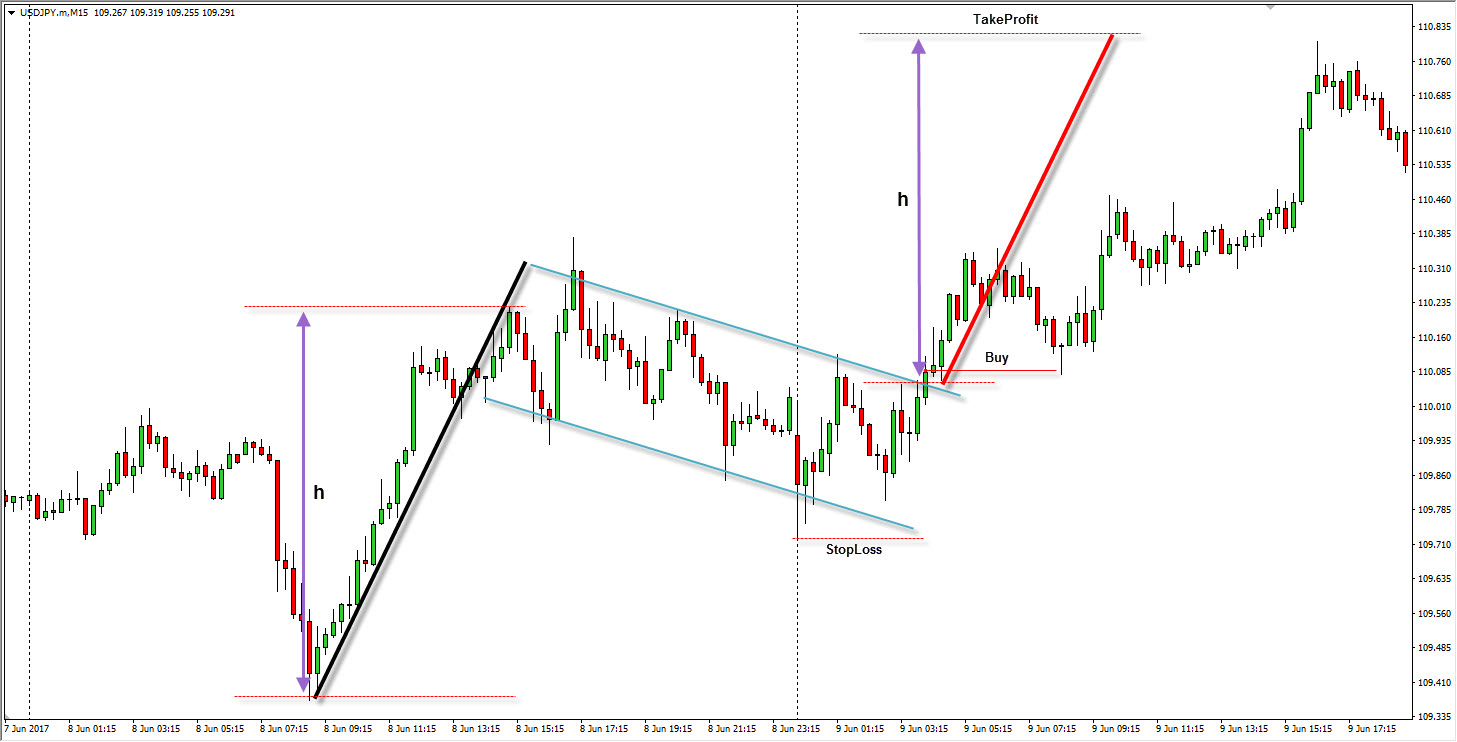This screenshot has width=1457, height=742.
Task: Click the 110.760 price axis label
Action: [1434, 62]
